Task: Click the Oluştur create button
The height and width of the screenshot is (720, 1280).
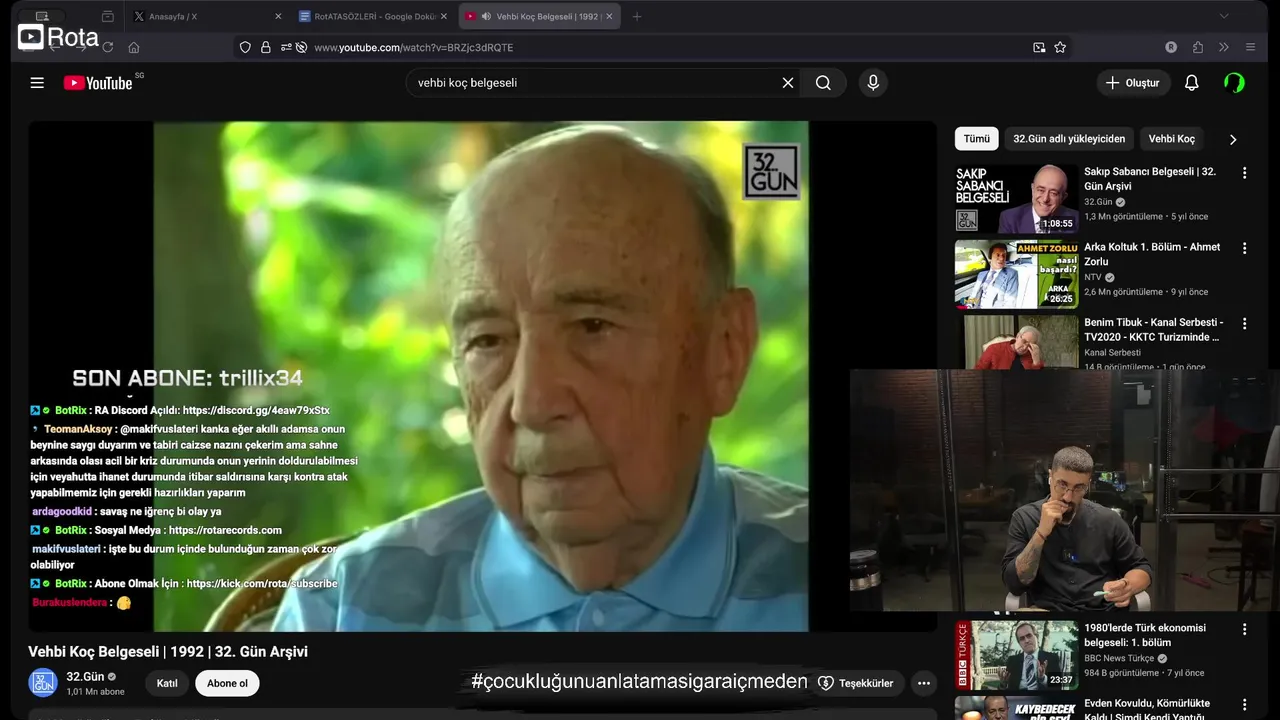Action: click(x=1133, y=83)
